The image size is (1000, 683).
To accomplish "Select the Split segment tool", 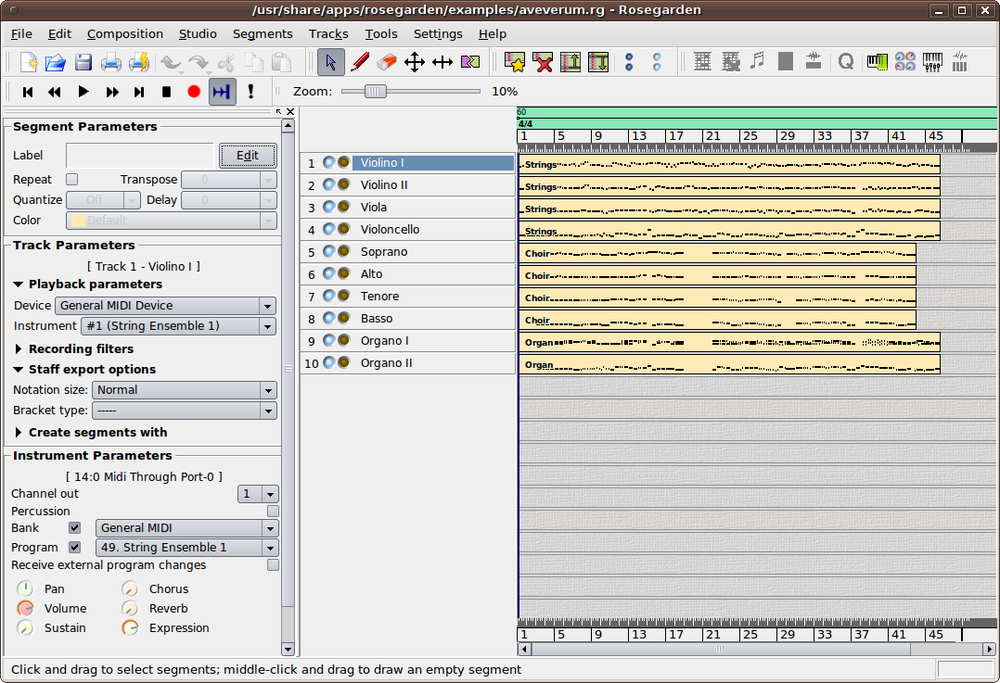I will coord(469,62).
